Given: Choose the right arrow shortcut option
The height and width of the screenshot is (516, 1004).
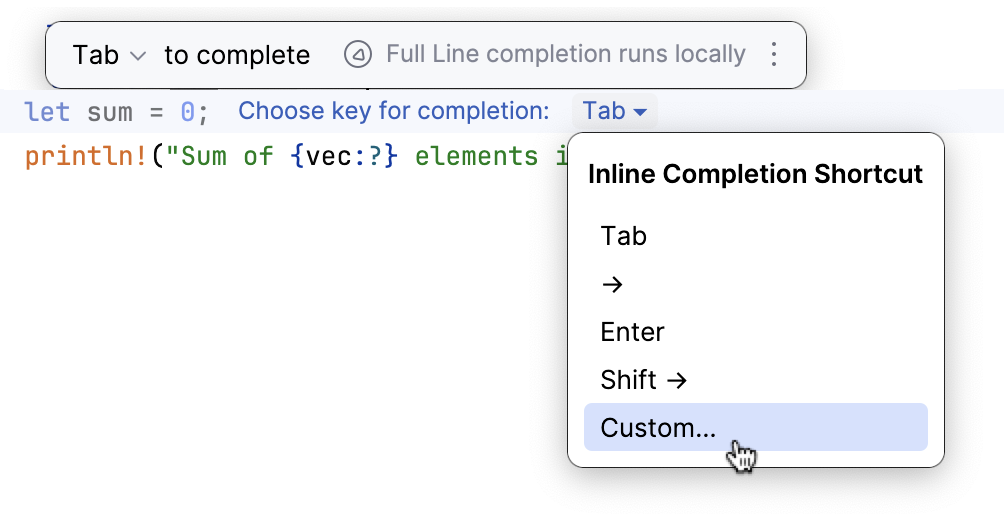Looking at the screenshot, I should [x=613, y=285].
